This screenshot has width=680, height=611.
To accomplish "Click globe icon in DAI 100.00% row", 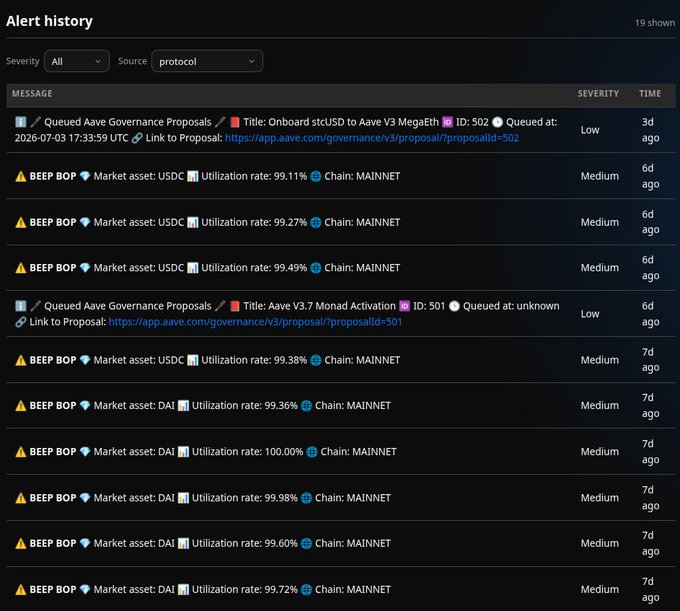I will tap(312, 451).
